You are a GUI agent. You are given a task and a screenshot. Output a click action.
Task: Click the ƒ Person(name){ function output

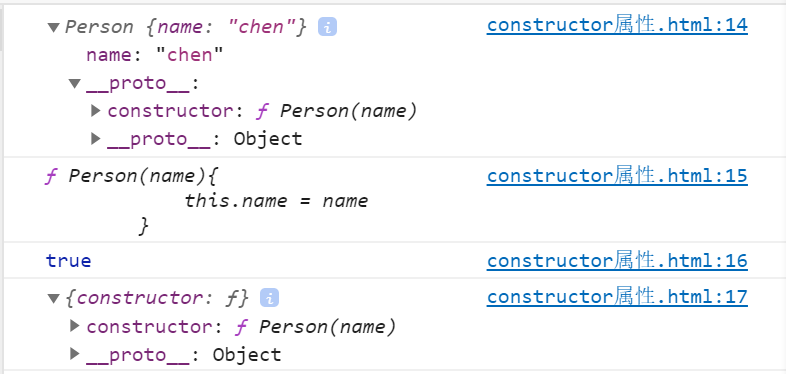click(132, 176)
